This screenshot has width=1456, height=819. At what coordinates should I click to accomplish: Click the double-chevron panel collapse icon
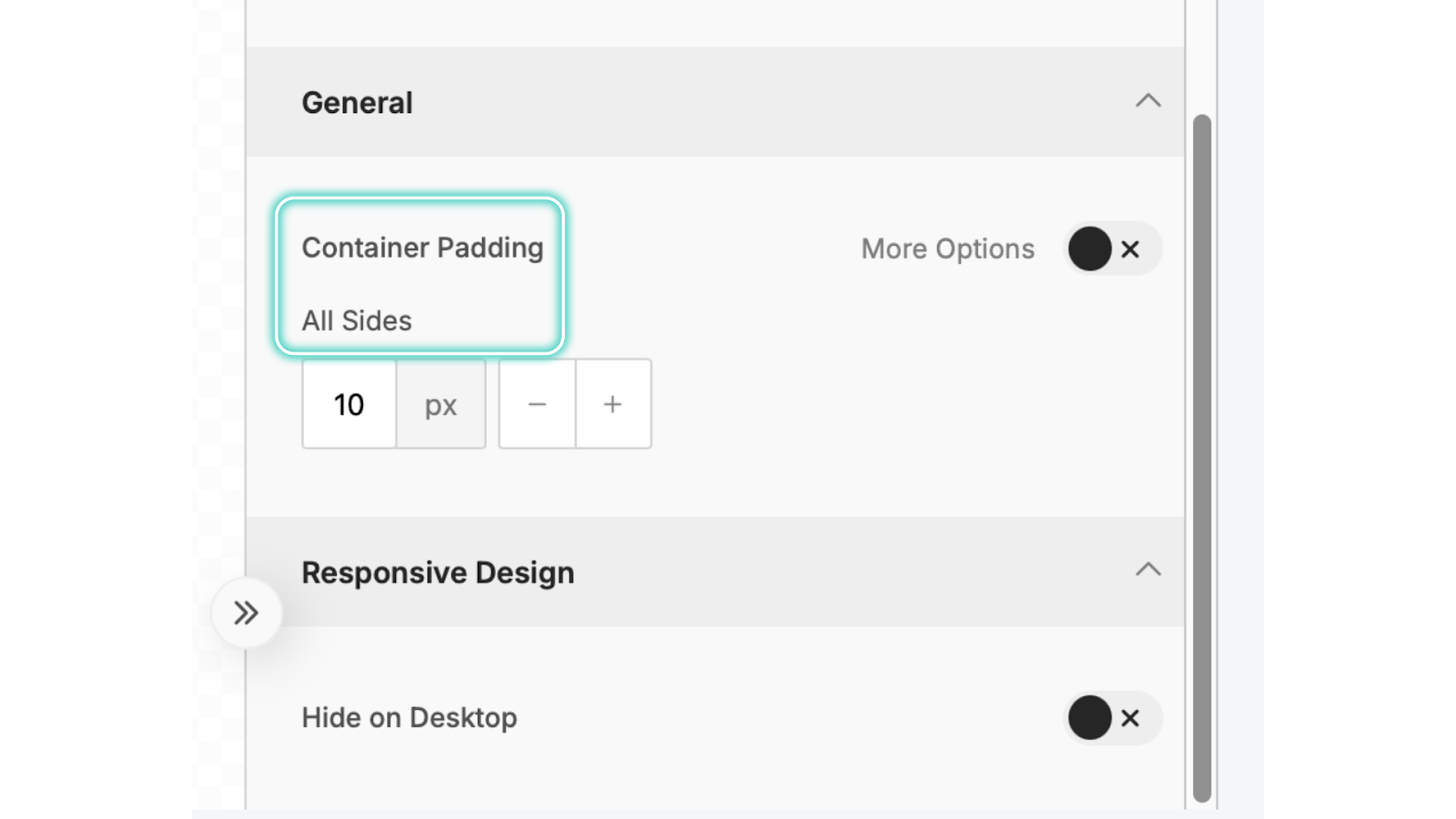[x=246, y=612]
